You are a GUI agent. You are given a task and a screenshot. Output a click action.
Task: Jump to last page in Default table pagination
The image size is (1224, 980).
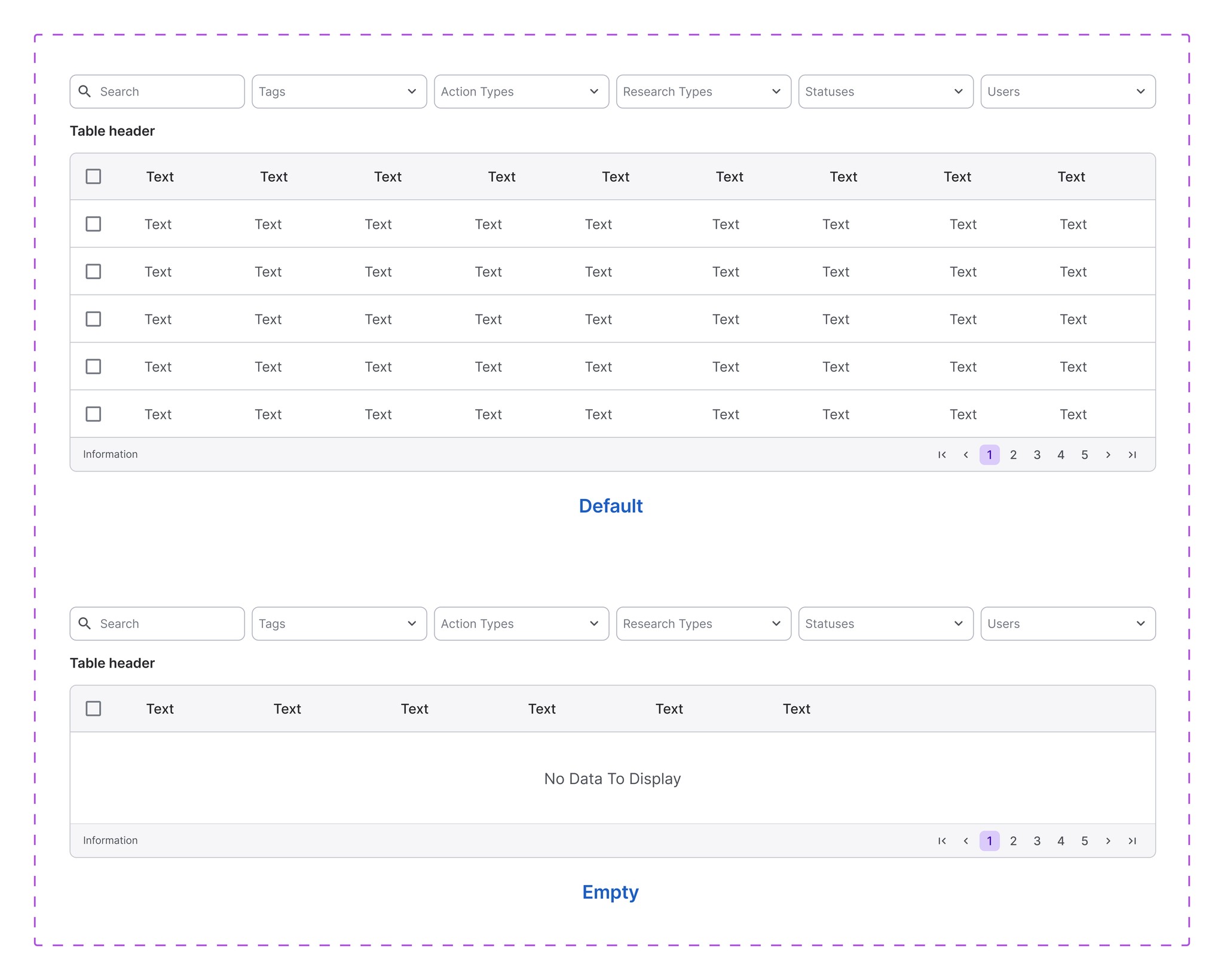(x=1132, y=455)
